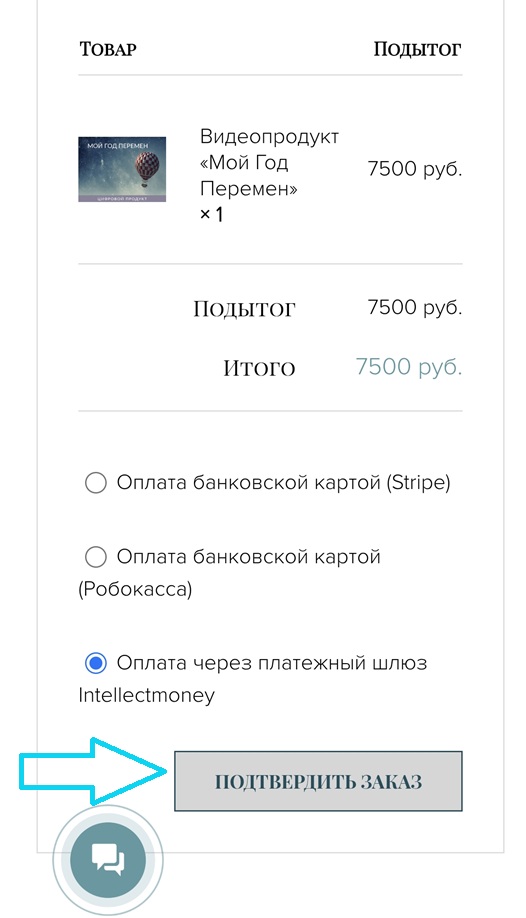The height and width of the screenshot is (918, 526).
Task: Click the blue arrow pointing to button
Action: (94, 772)
